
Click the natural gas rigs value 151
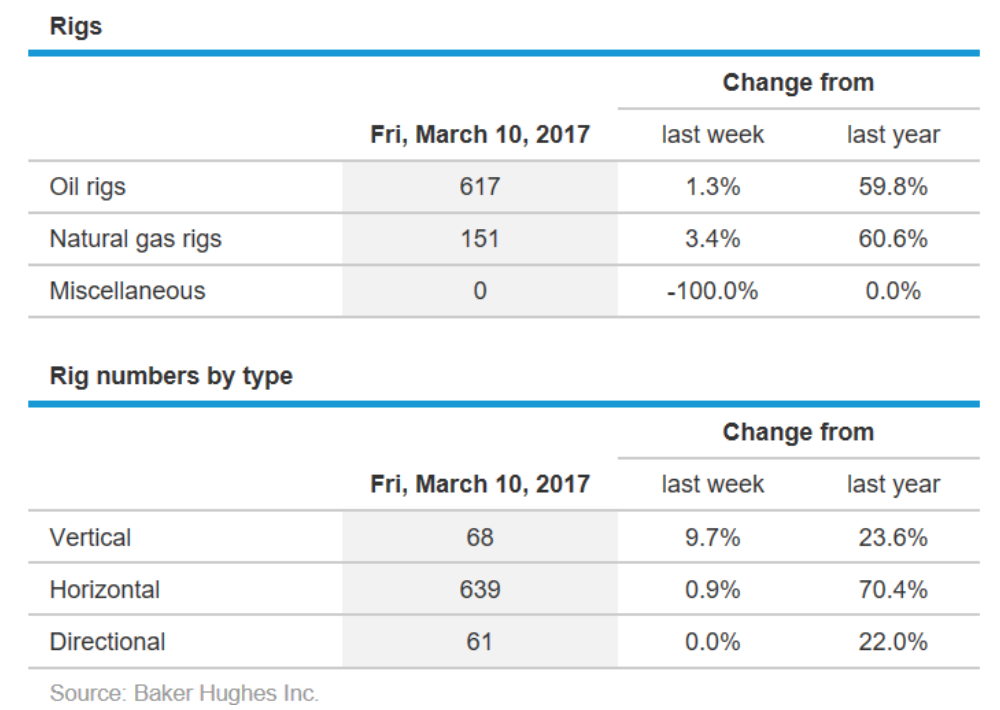click(480, 239)
